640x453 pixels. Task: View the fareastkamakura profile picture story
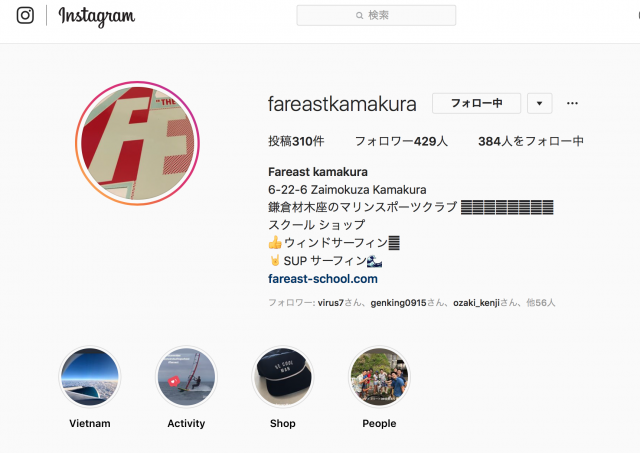[x=137, y=143]
